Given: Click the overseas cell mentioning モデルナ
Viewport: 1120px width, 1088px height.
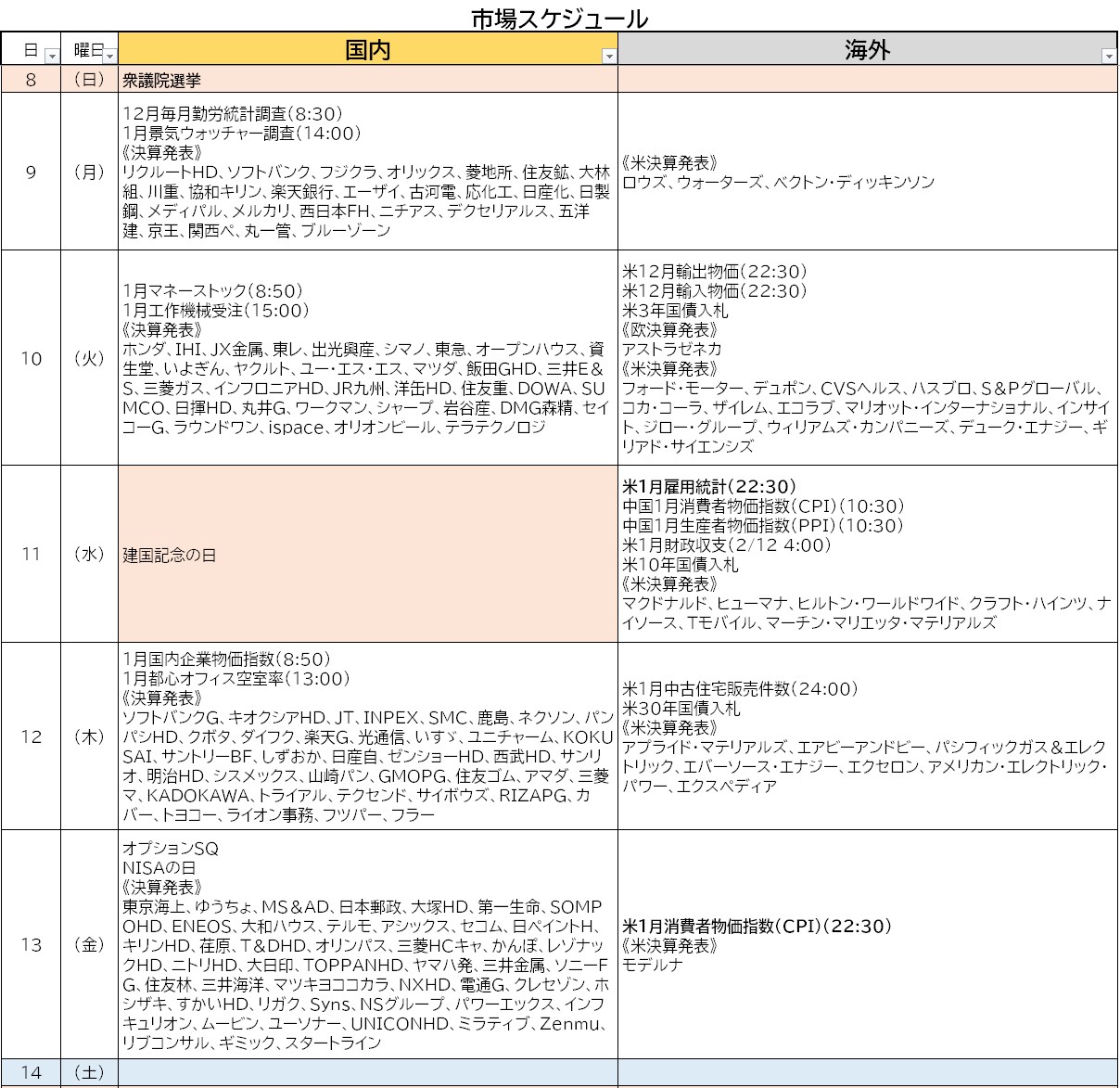Looking at the screenshot, I should 867,944.
